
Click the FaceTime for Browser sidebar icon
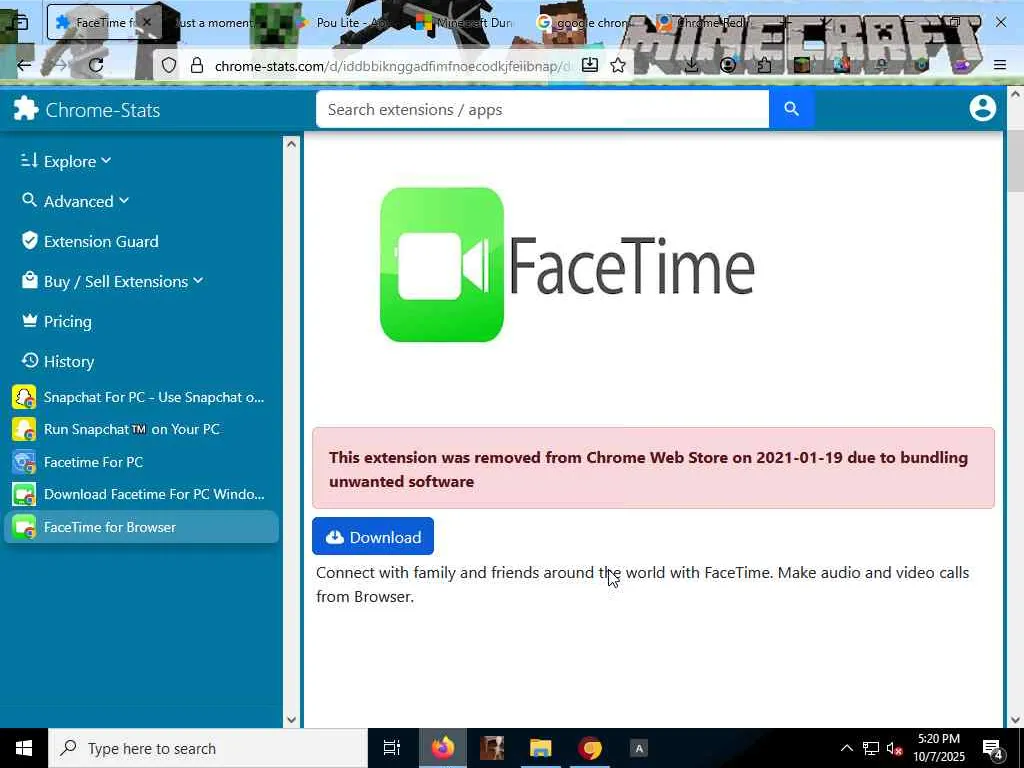[x=24, y=527]
